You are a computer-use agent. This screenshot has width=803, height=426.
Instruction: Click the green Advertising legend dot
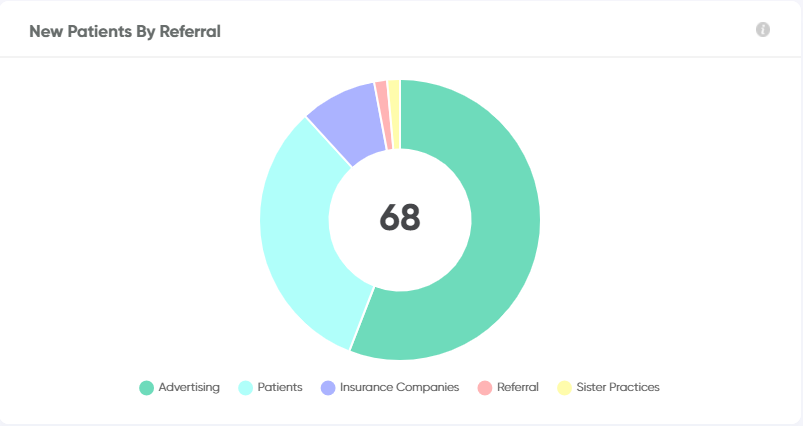click(x=146, y=388)
